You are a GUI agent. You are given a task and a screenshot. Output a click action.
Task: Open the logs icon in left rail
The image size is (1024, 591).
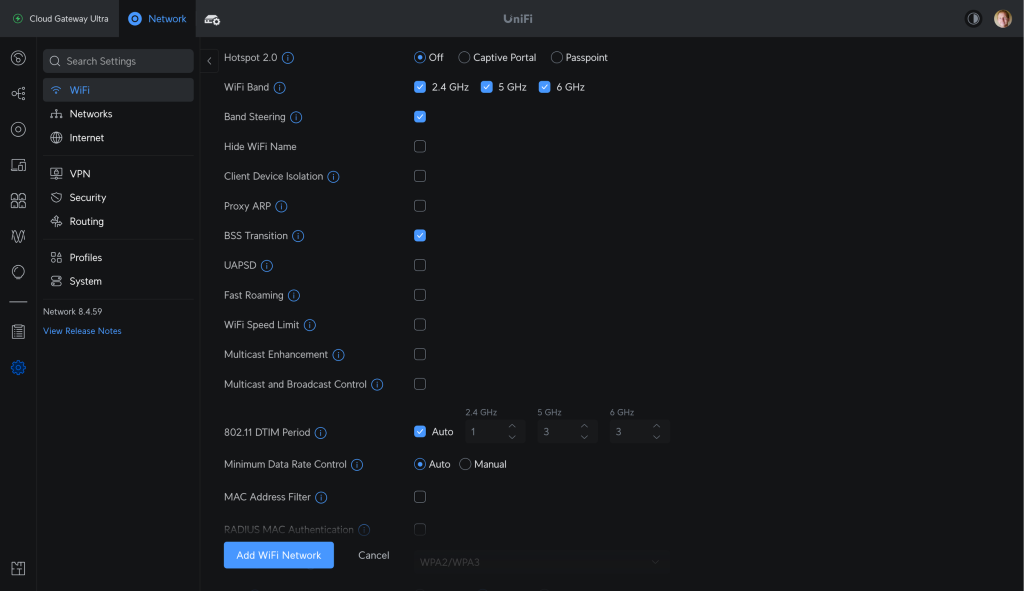pos(18,332)
